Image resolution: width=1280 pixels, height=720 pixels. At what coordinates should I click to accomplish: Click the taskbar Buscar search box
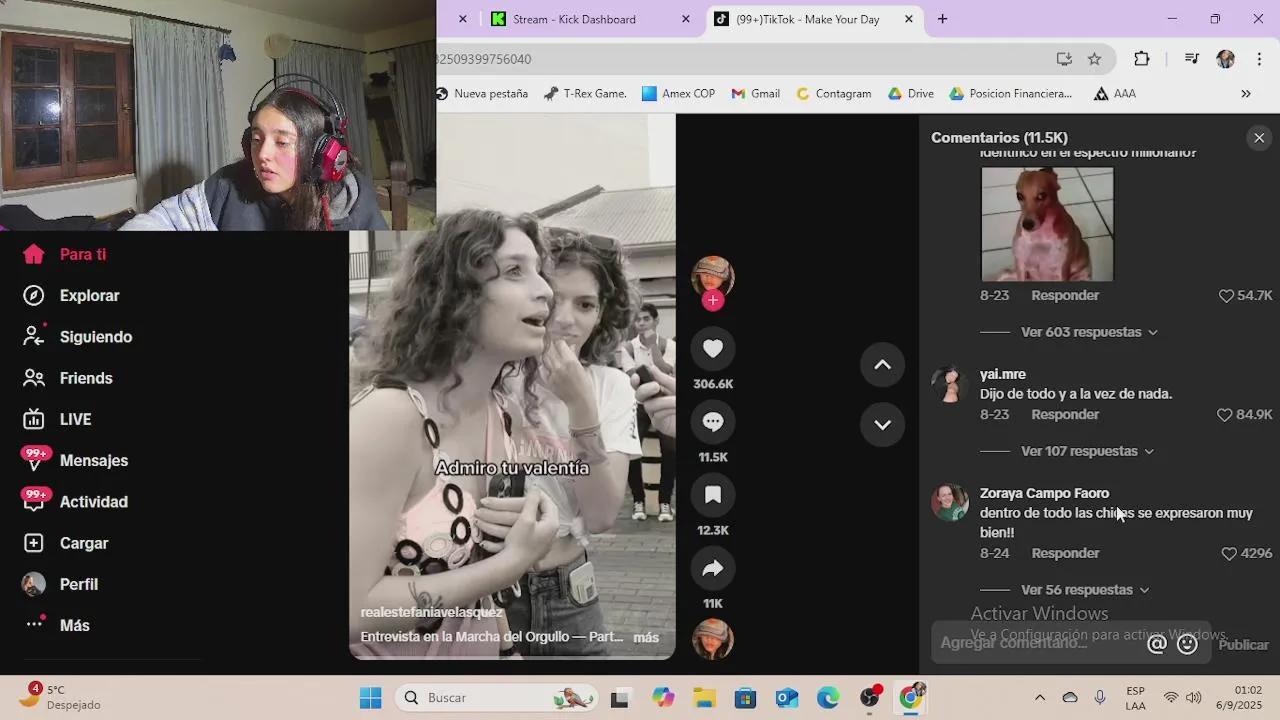(498, 698)
